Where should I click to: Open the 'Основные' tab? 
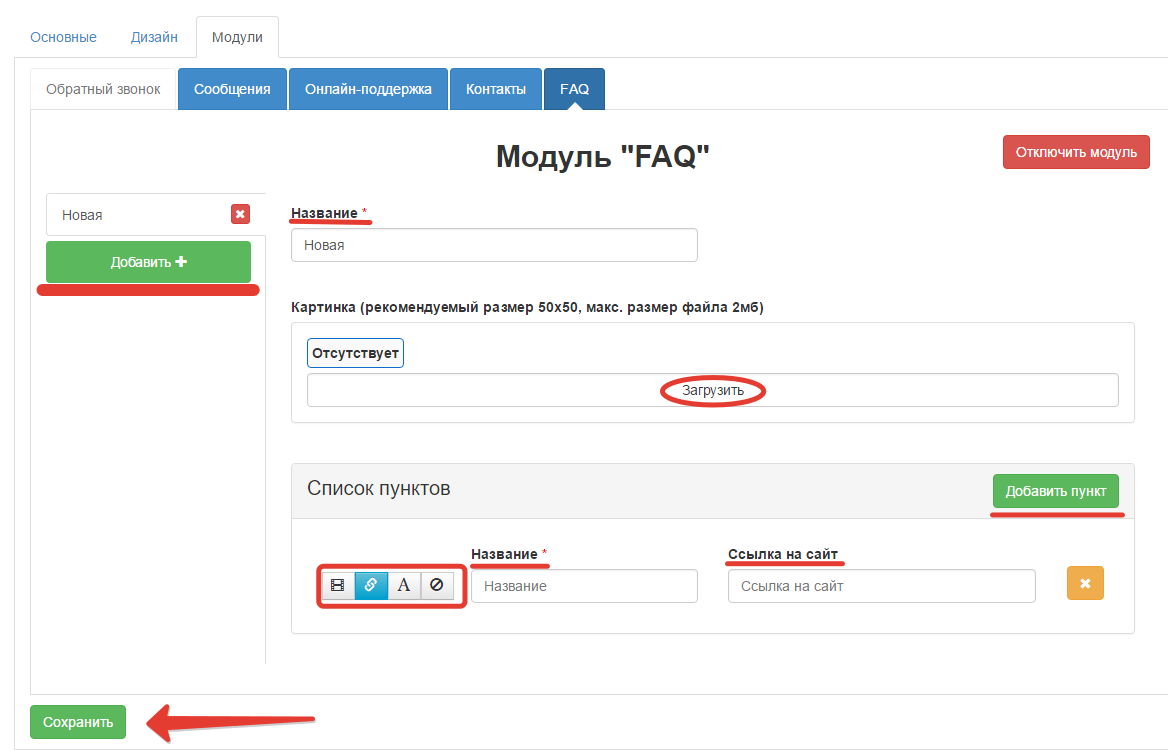[x=63, y=37]
